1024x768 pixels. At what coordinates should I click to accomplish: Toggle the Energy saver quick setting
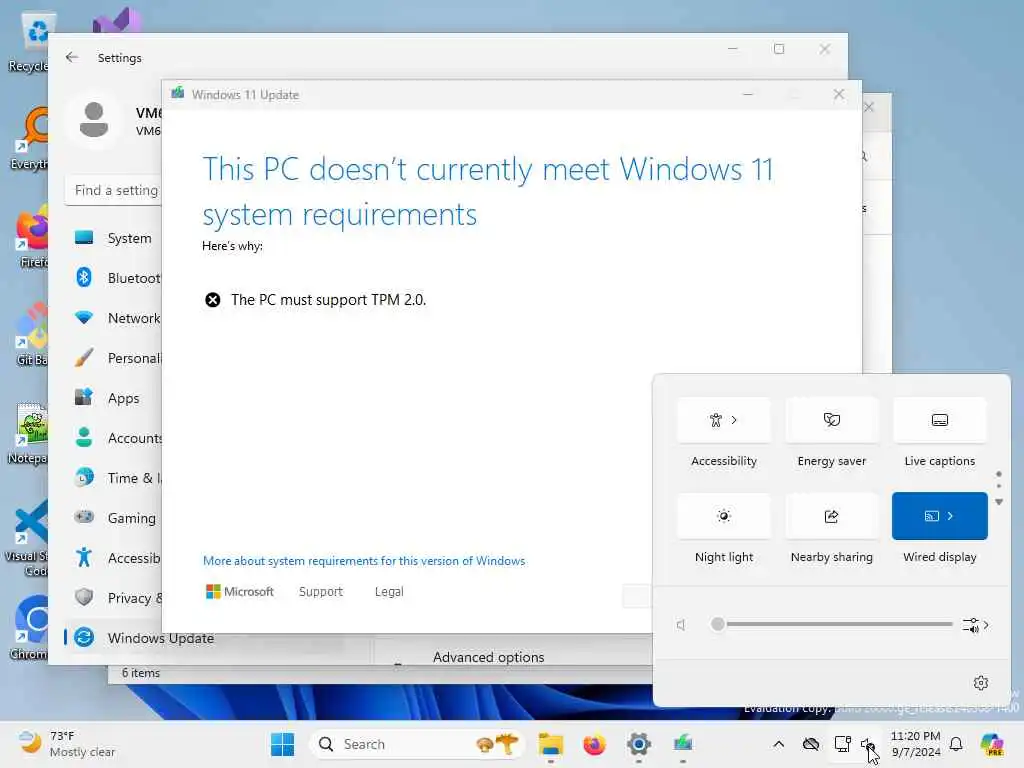click(x=831, y=420)
